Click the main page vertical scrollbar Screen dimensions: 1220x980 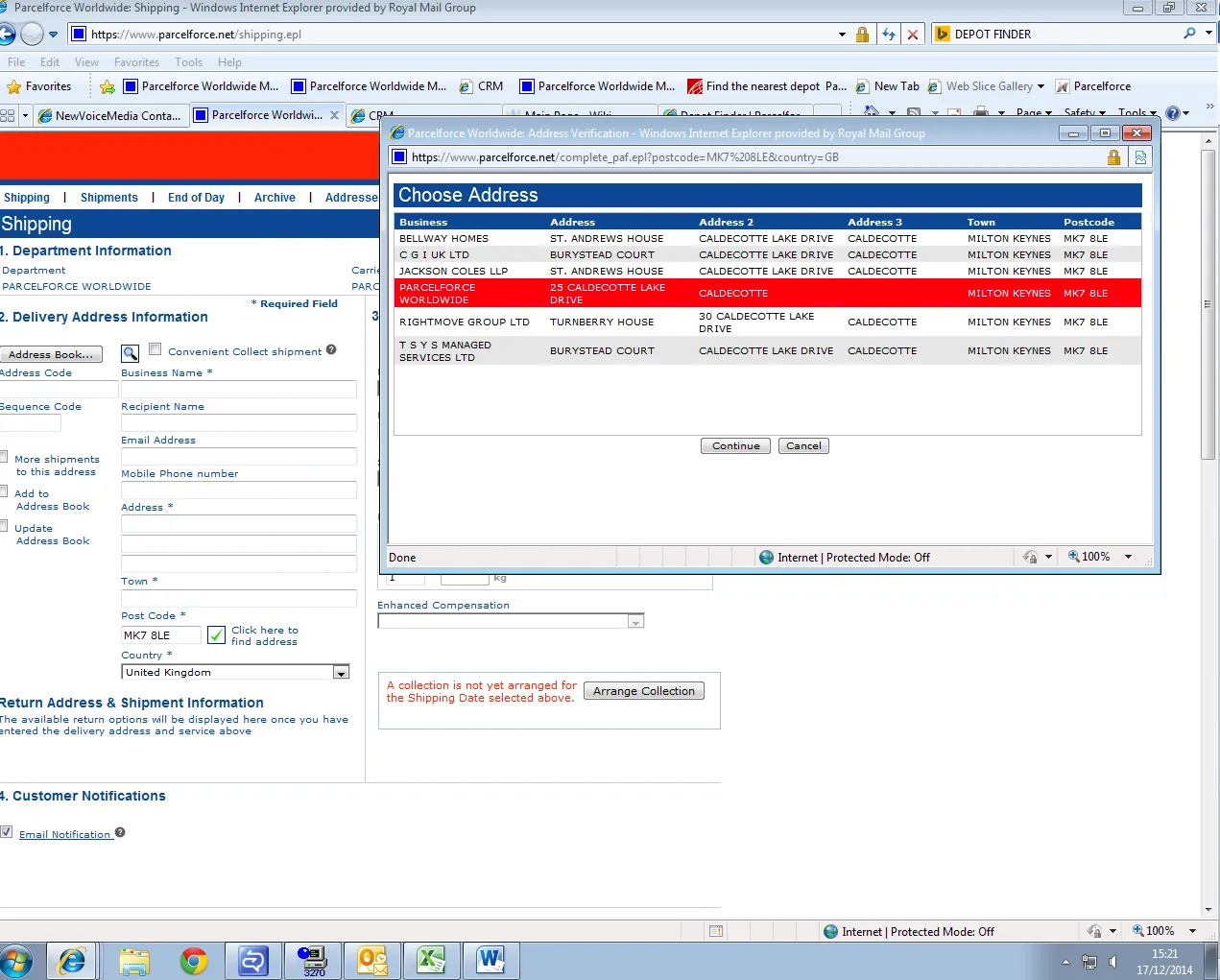coord(1208,525)
